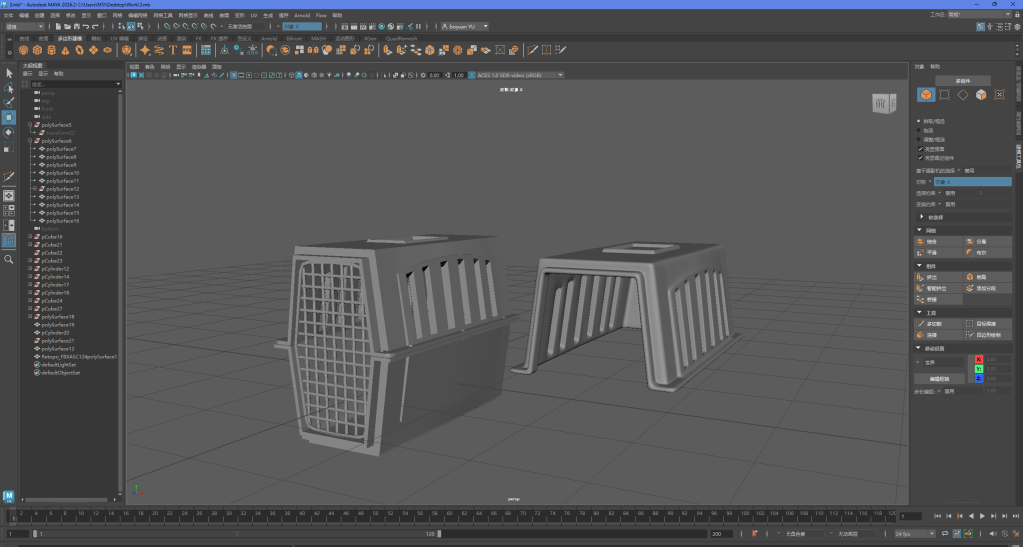Image resolution: width=1023 pixels, height=547 pixels.
Task: Enable the first checked option in Modeling Toolkit
Action: click(x=920, y=149)
